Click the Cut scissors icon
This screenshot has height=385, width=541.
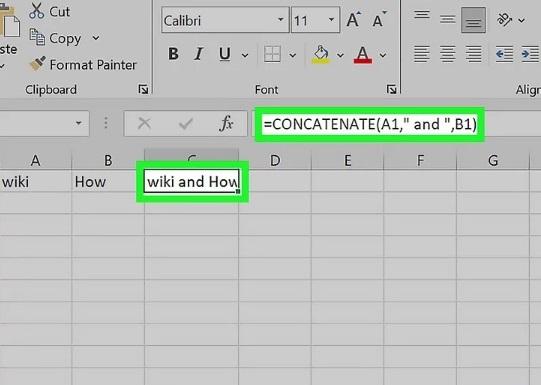pyautogui.click(x=37, y=11)
